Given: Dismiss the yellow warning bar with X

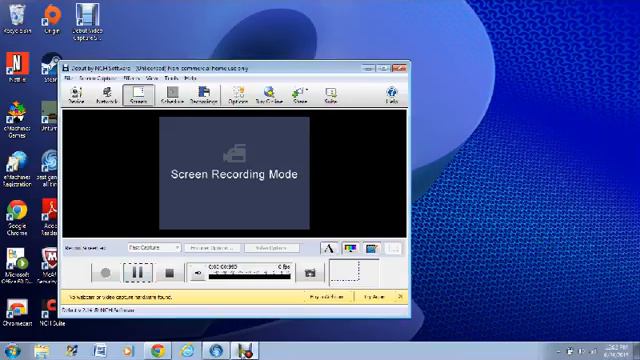Looking at the screenshot, I should (x=400, y=297).
